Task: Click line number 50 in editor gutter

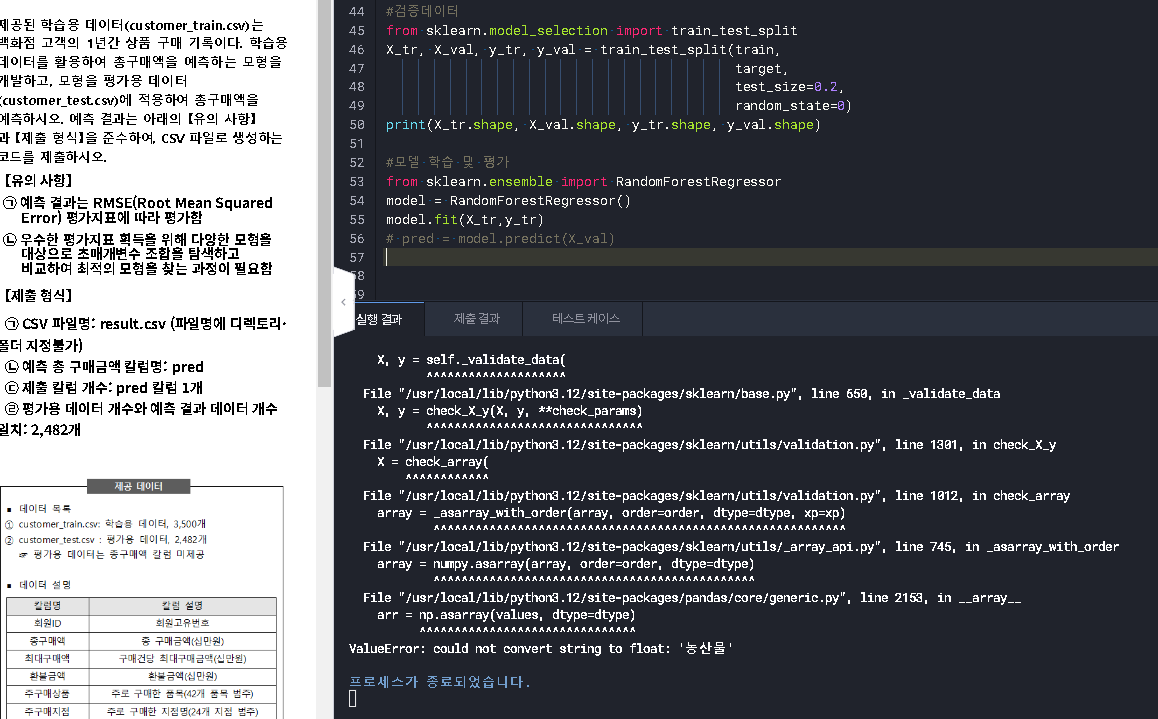Action: tap(357, 125)
